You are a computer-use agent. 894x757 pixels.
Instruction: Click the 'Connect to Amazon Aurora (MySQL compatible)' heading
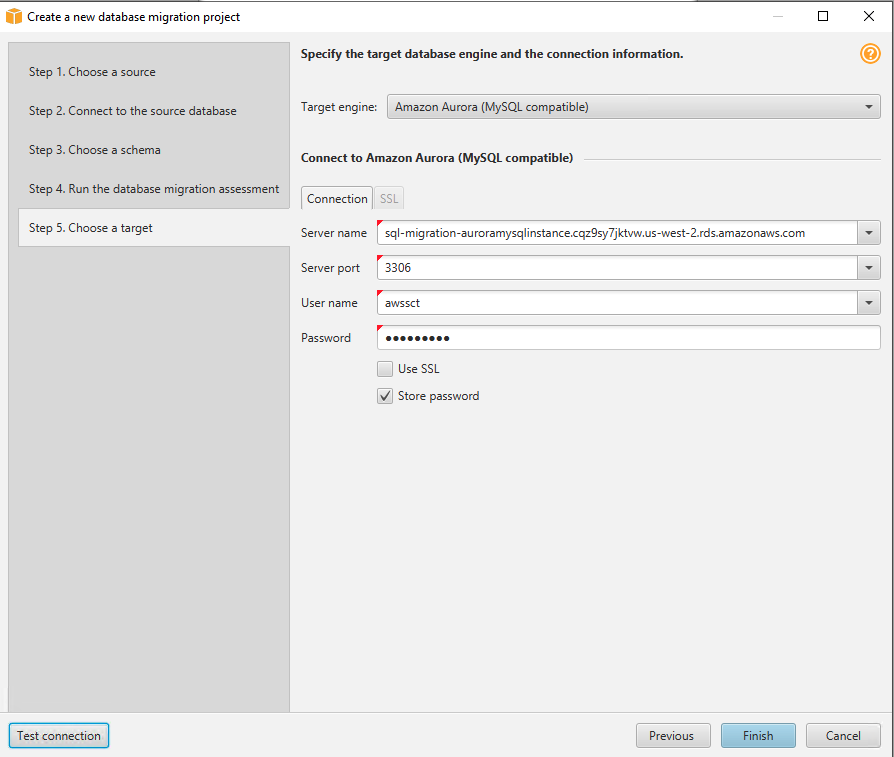tap(437, 158)
